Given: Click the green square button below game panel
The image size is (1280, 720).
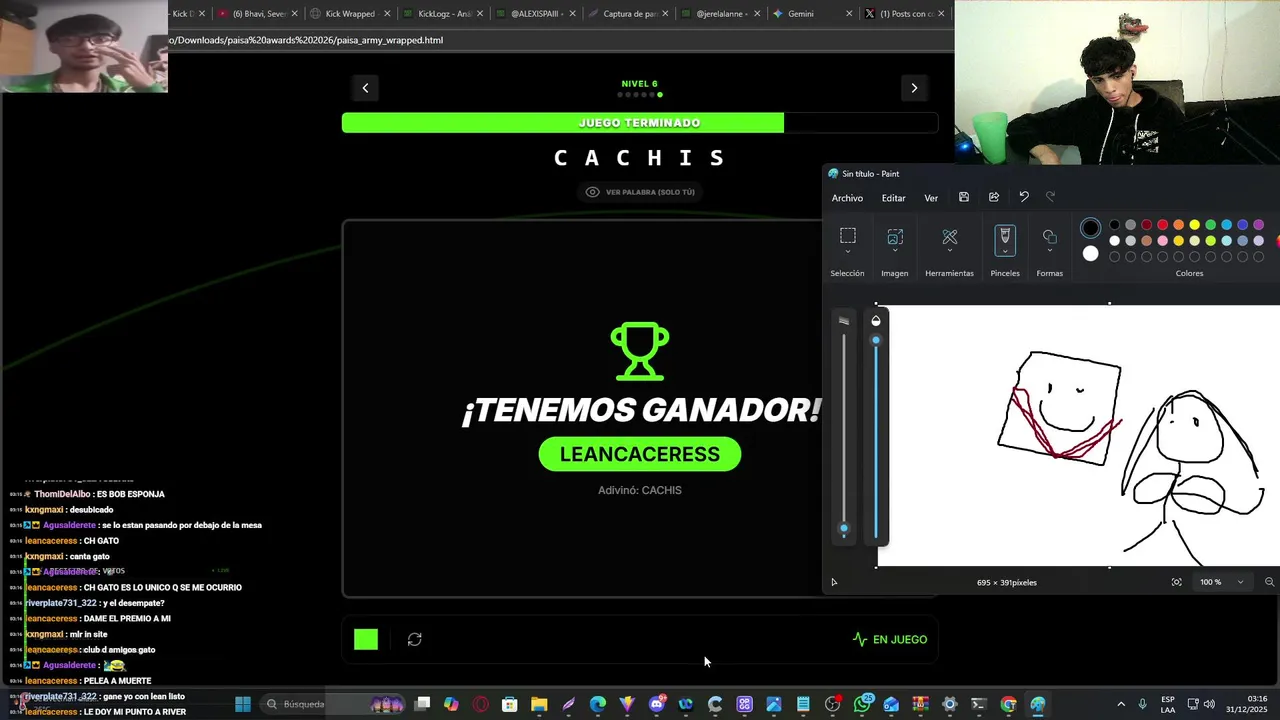Looking at the screenshot, I should (366, 639).
